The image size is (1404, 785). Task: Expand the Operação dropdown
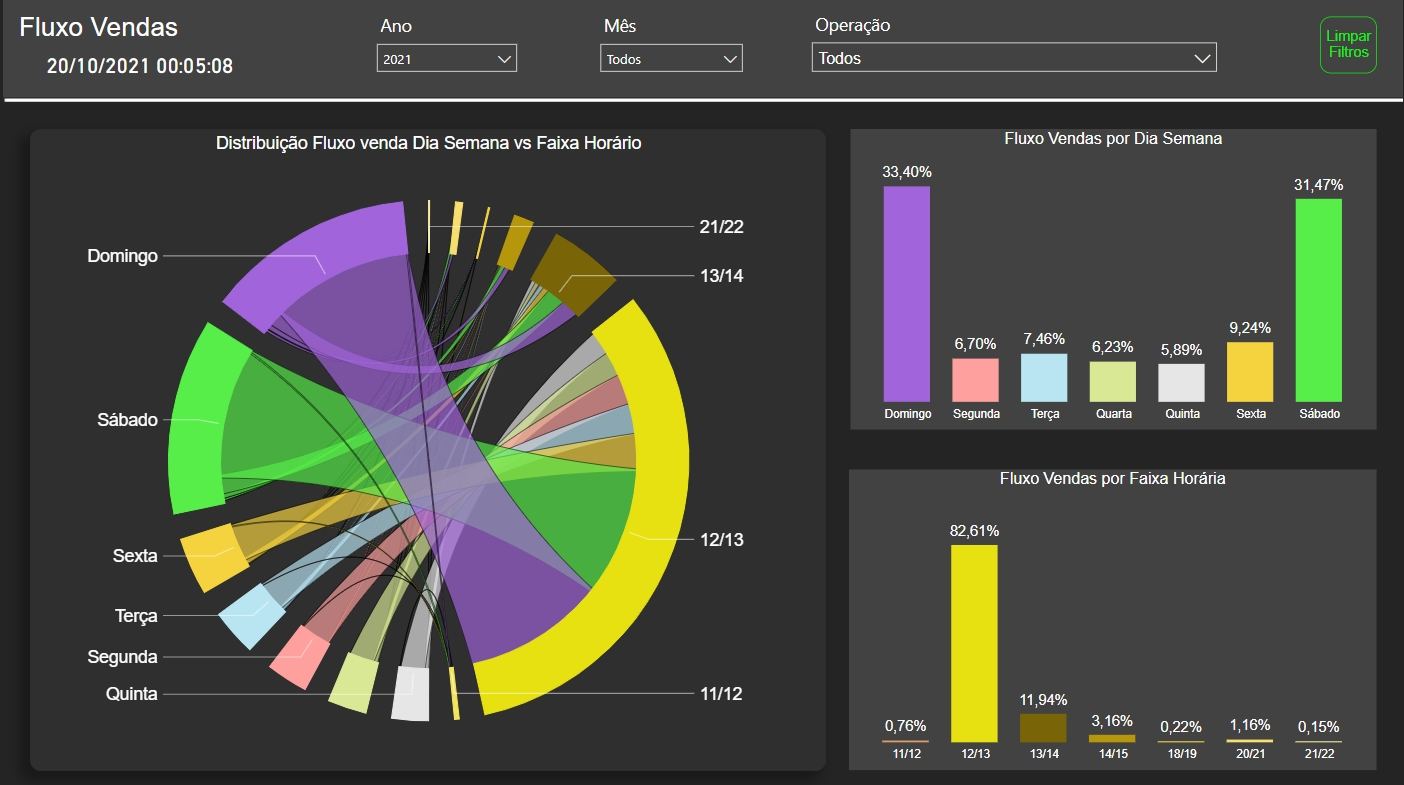tap(1014, 58)
